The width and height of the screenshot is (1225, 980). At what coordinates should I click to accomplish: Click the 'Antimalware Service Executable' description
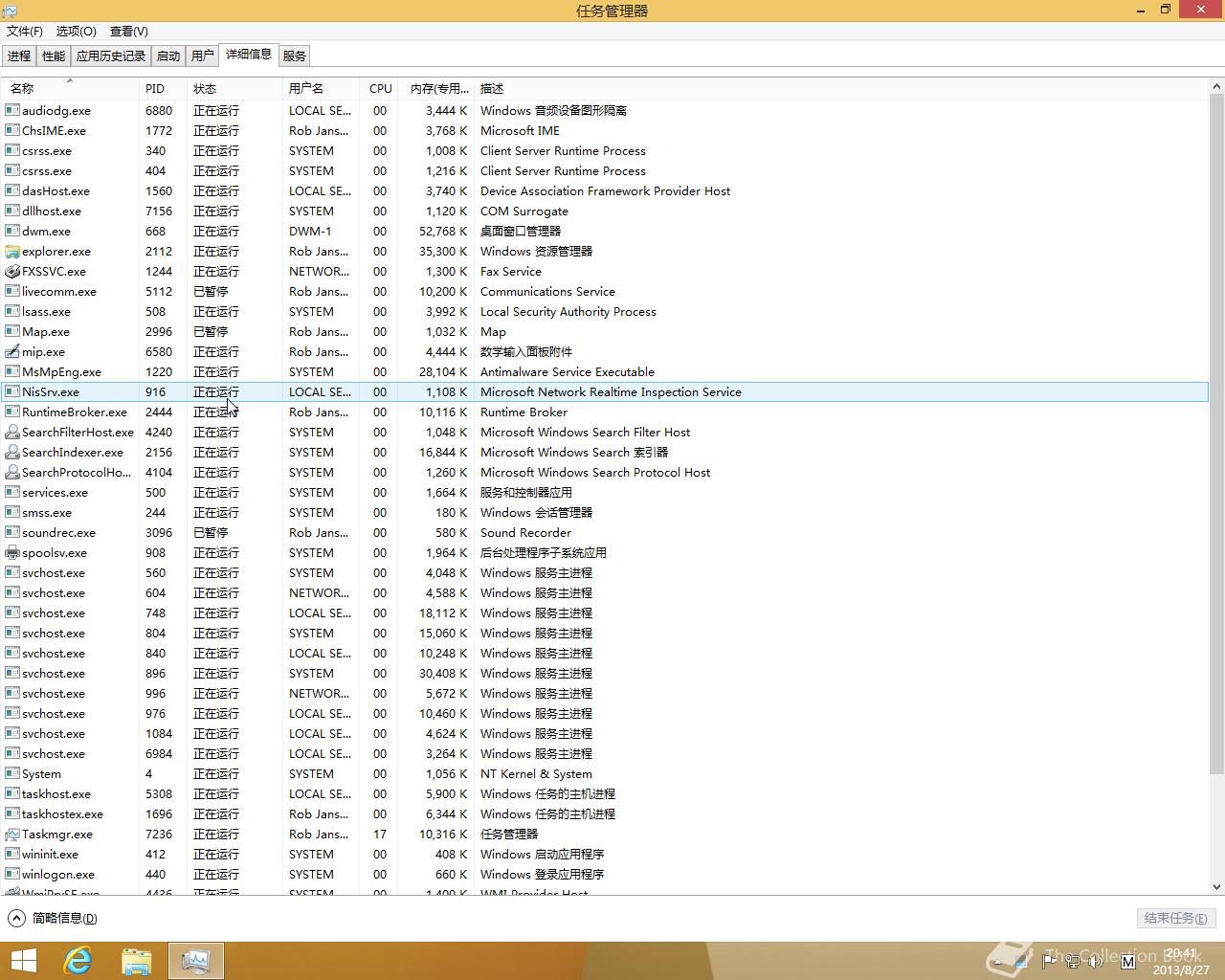[x=568, y=371]
